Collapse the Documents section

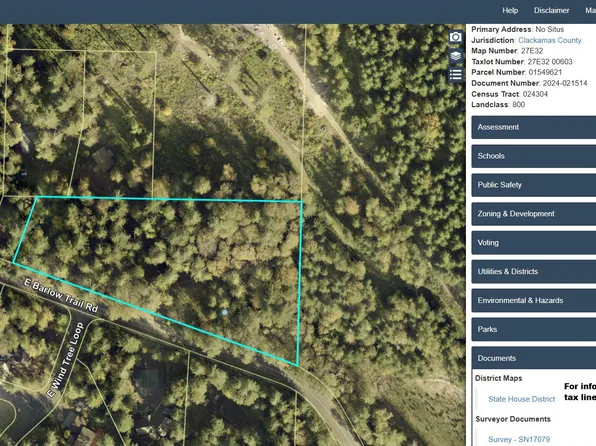tap(534, 358)
